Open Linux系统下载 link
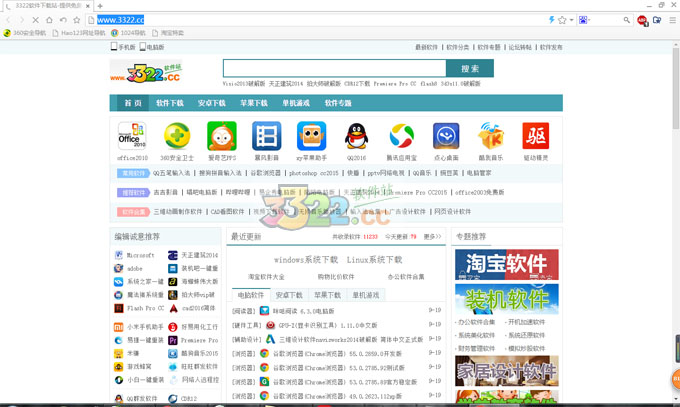 374,260
